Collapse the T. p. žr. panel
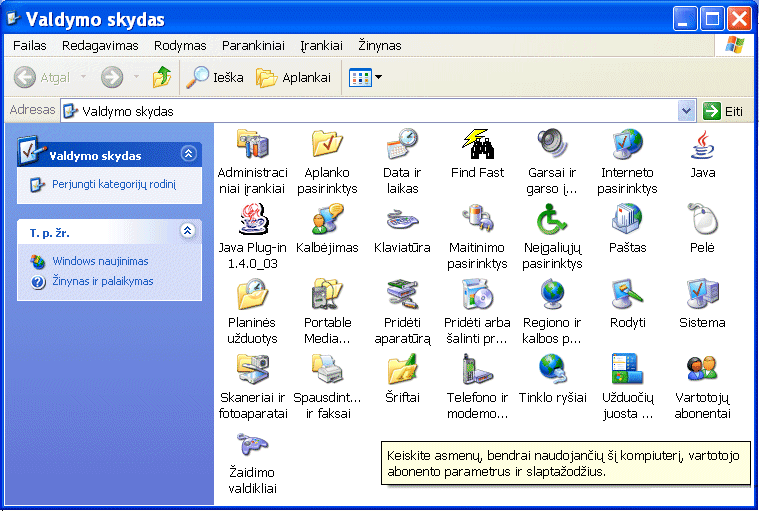 point(188,230)
